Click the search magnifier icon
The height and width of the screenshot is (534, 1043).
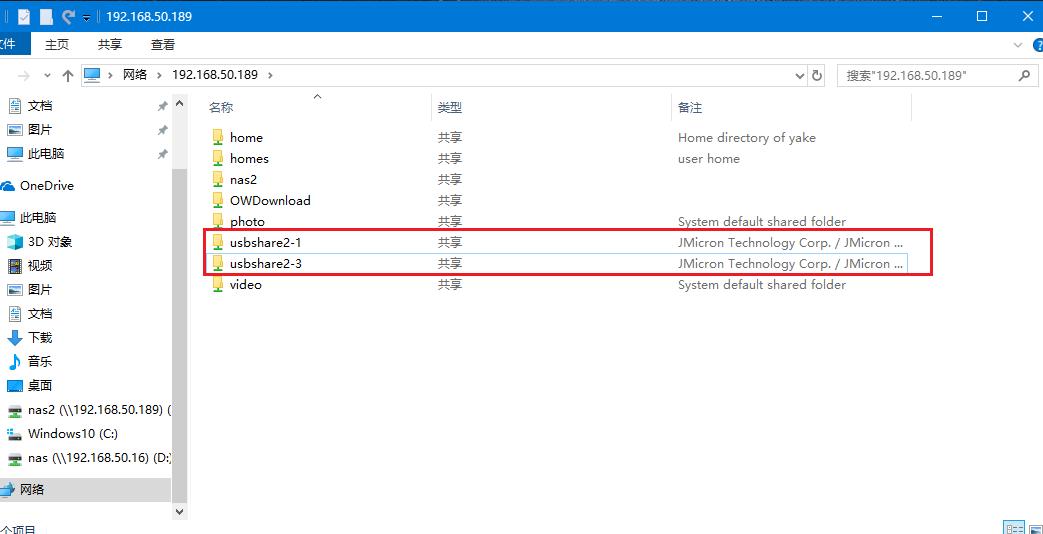pos(1024,75)
